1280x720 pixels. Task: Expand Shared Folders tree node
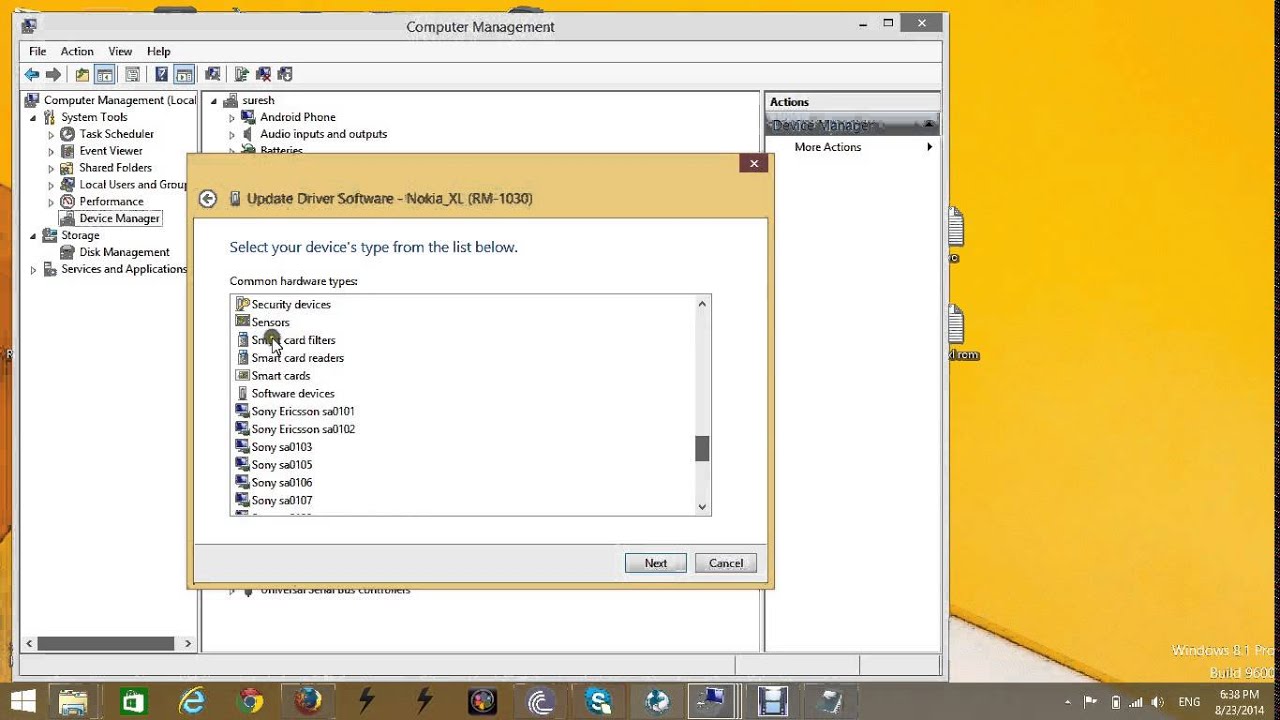coord(51,168)
